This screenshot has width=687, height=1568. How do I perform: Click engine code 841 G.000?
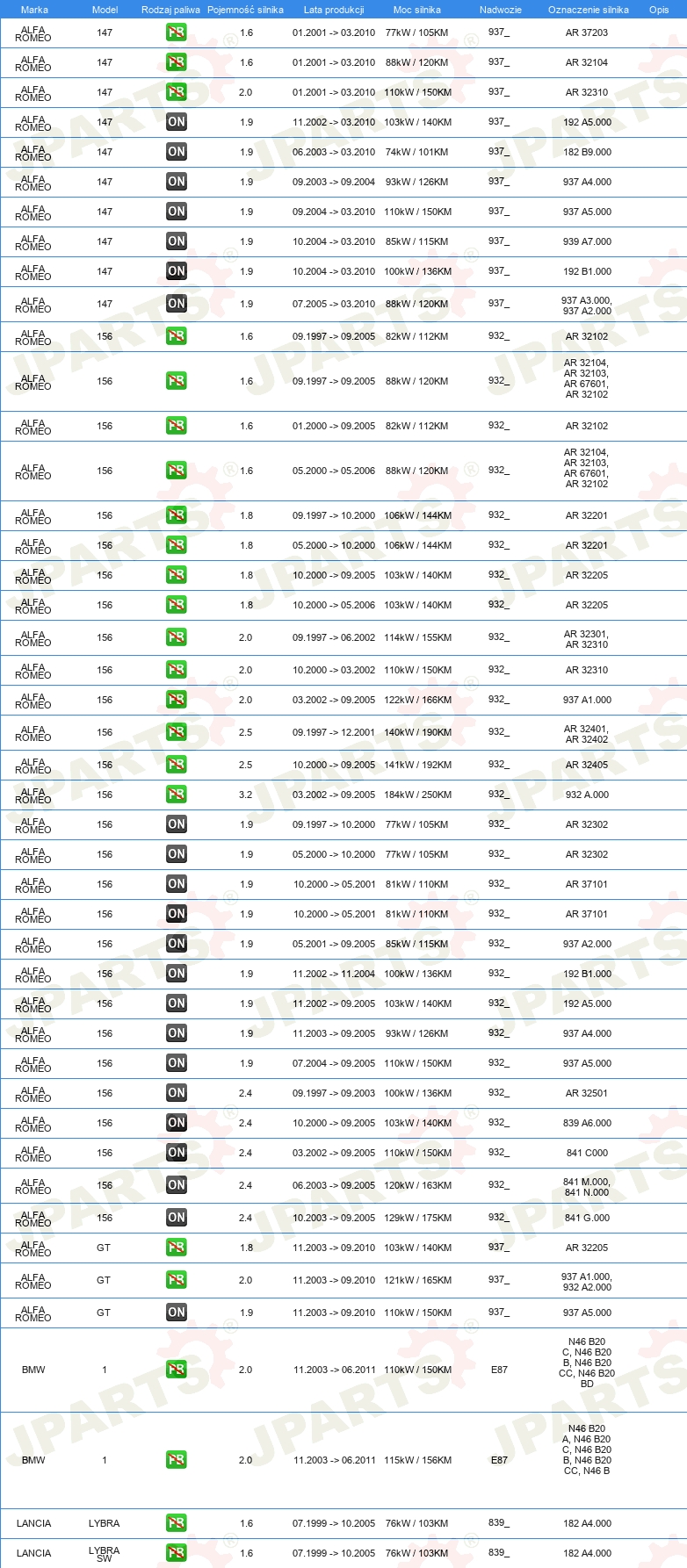pyautogui.click(x=587, y=1218)
